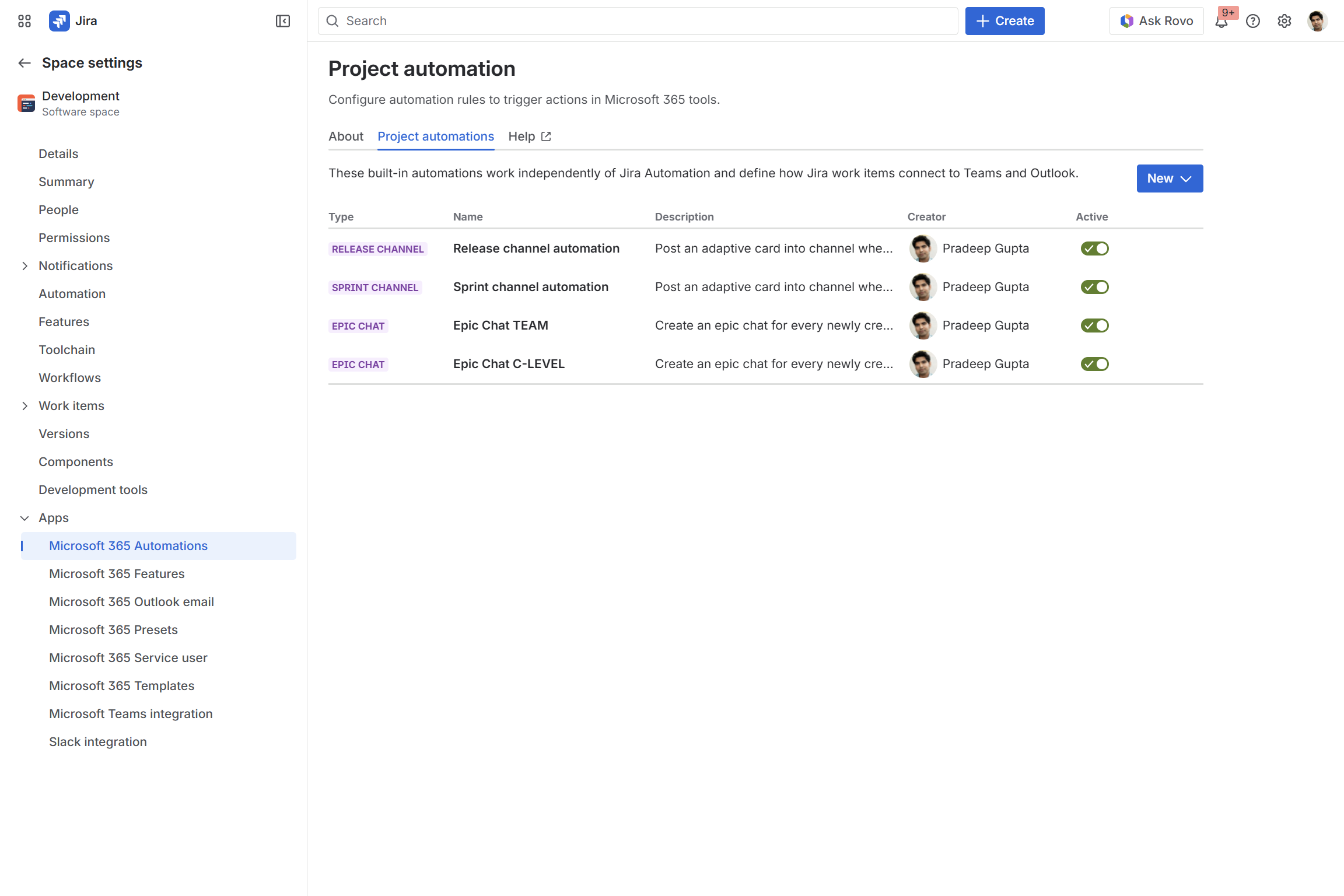Open the app switcher grid icon
This screenshot has height=896, width=1344.
(24, 21)
